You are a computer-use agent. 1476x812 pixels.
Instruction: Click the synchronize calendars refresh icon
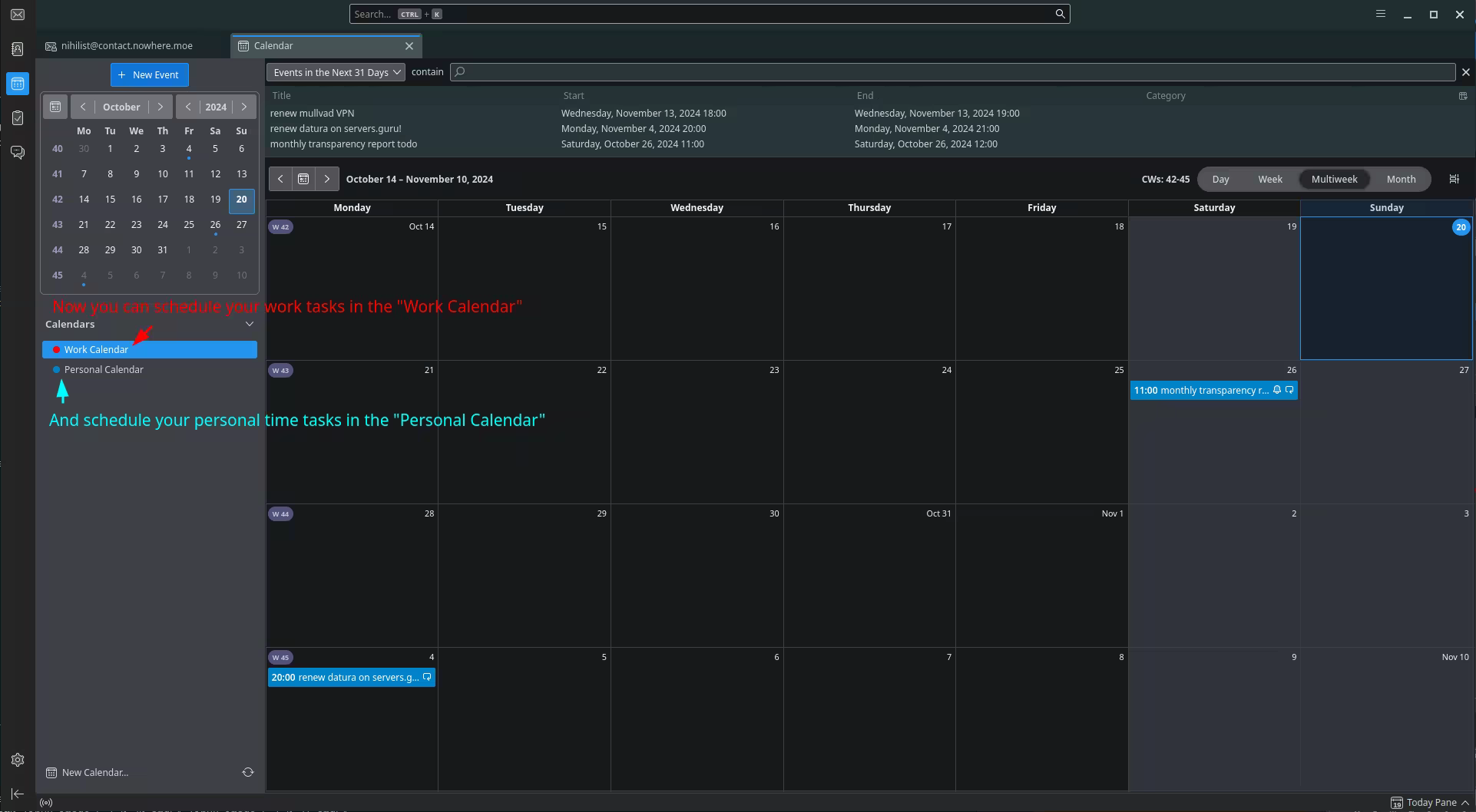point(248,772)
